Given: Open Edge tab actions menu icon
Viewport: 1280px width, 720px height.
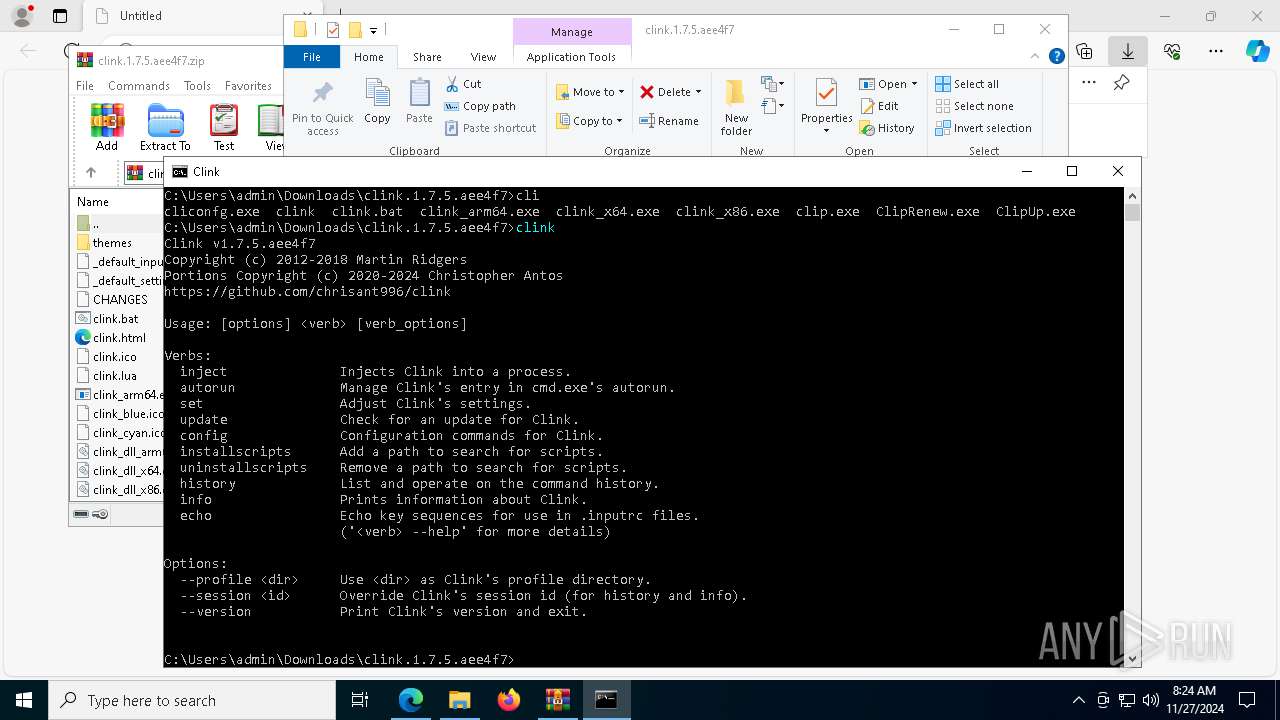Looking at the screenshot, I should tap(60, 16).
